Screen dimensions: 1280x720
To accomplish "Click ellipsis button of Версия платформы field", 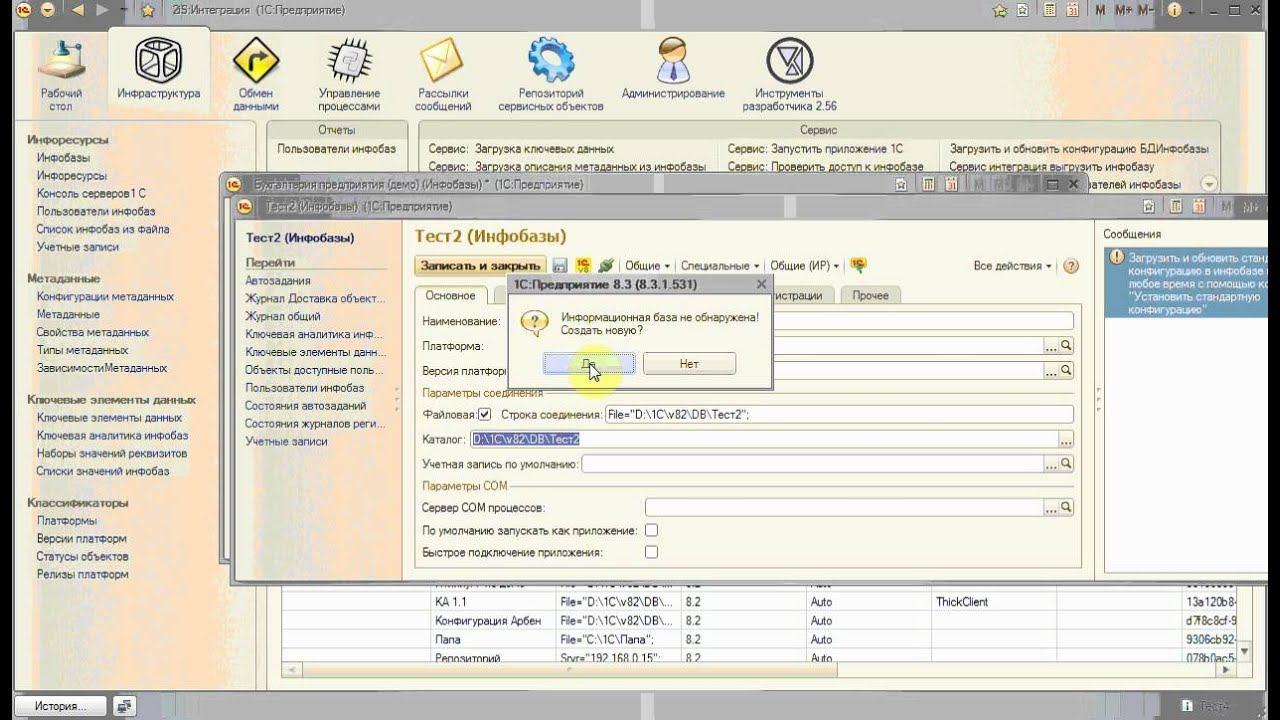I will [x=1051, y=370].
